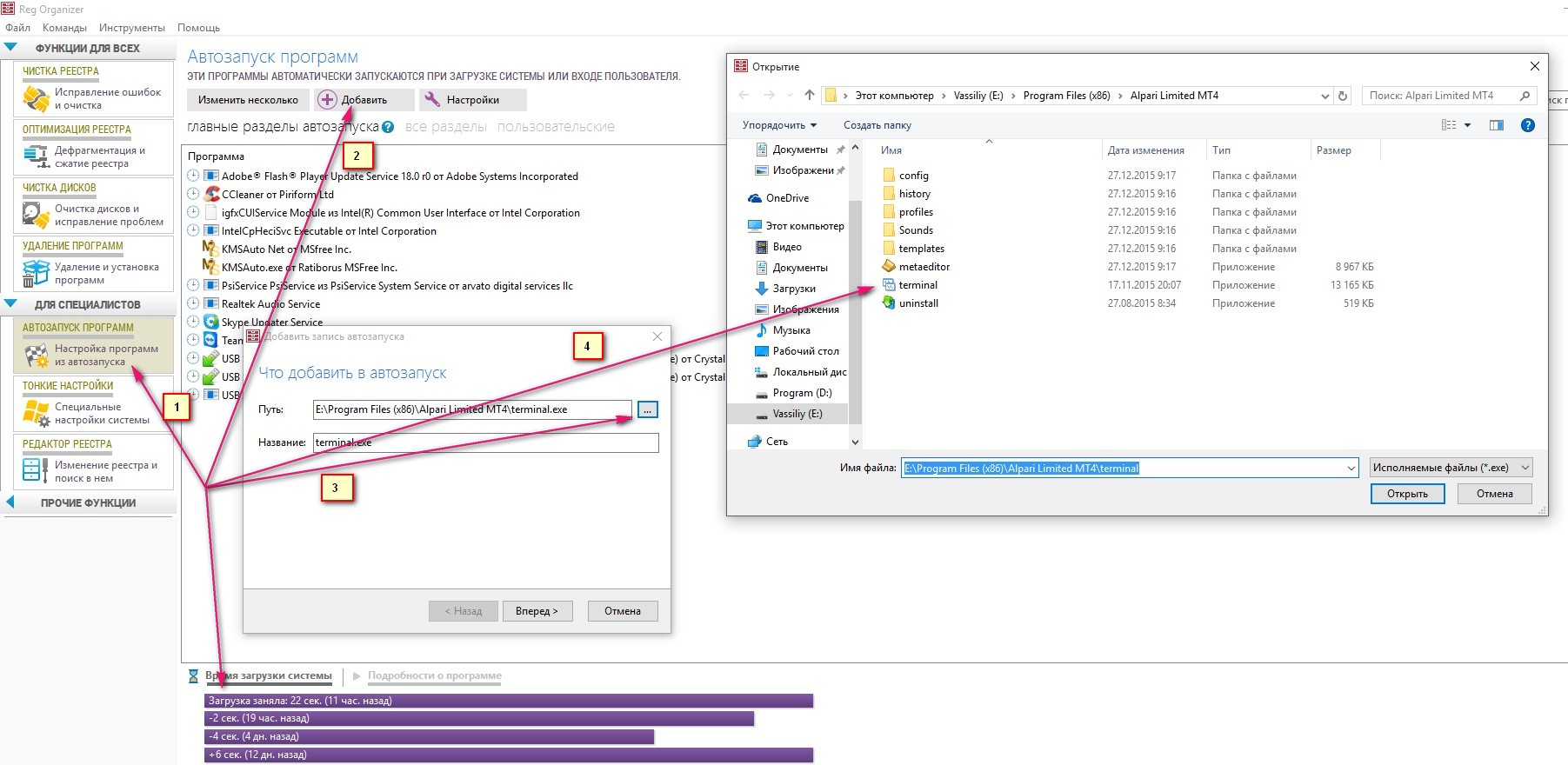Open startup programs settings icon

click(36, 355)
